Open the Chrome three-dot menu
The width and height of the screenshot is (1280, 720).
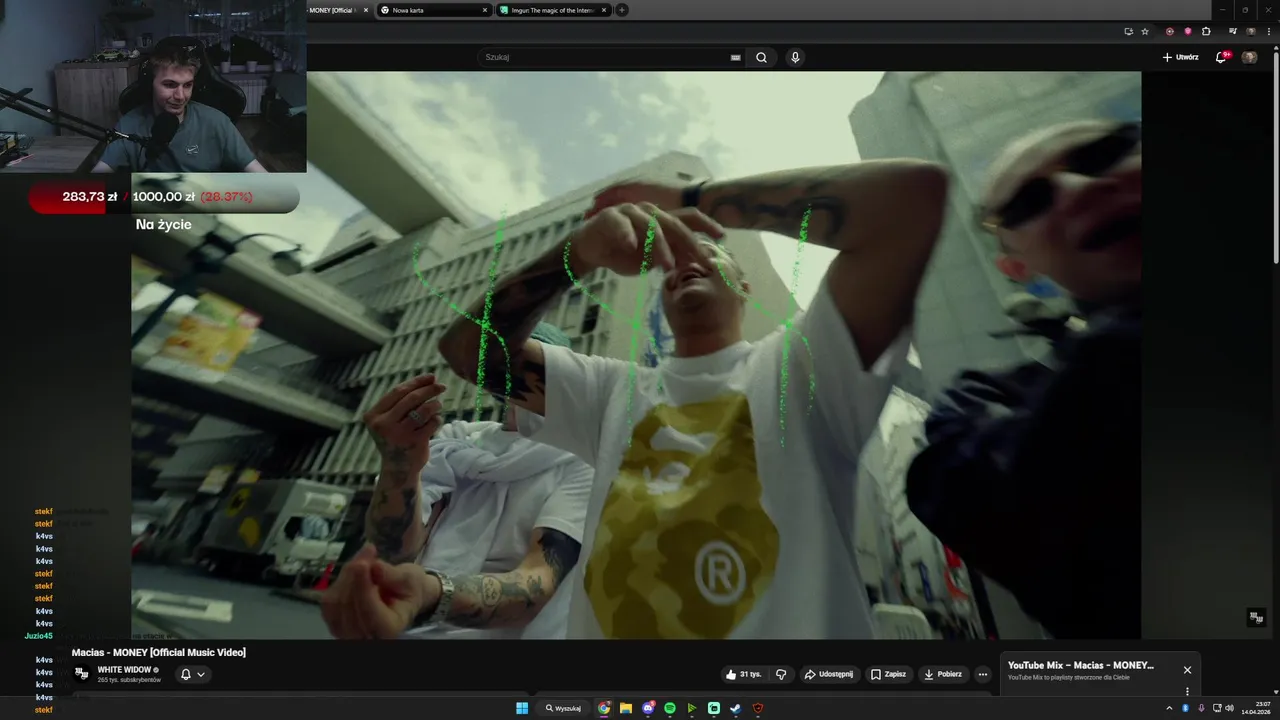pyautogui.click(x=1268, y=31)
